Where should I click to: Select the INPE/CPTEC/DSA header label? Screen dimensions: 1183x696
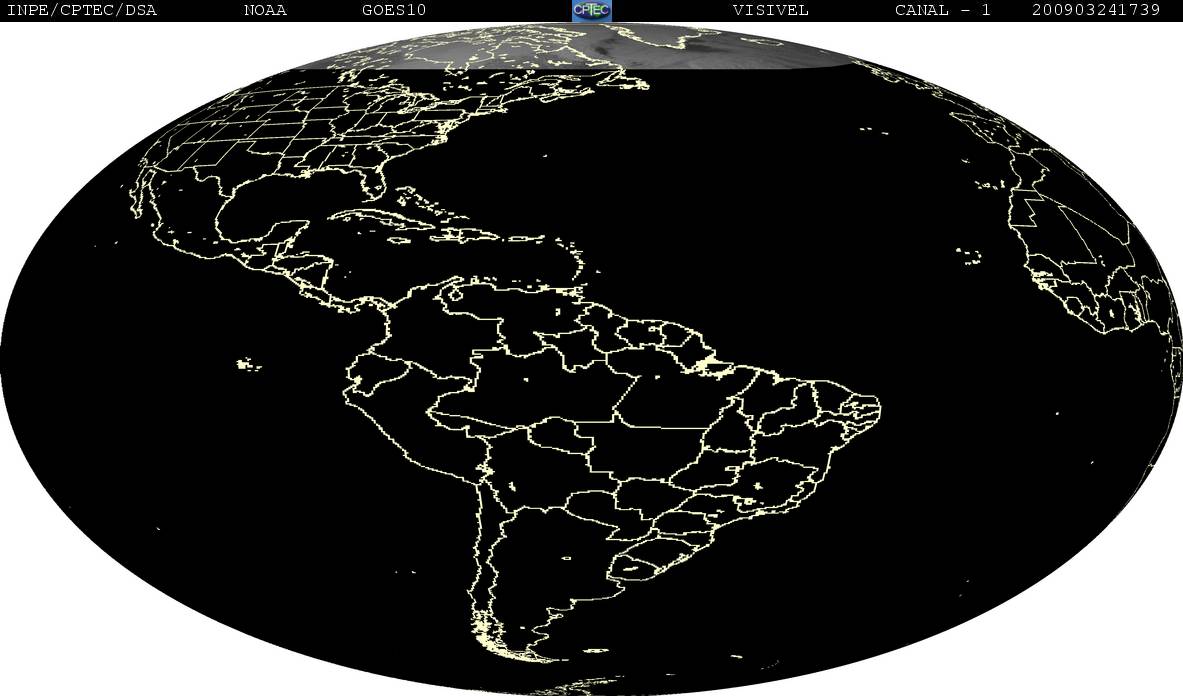pos(81,11)
